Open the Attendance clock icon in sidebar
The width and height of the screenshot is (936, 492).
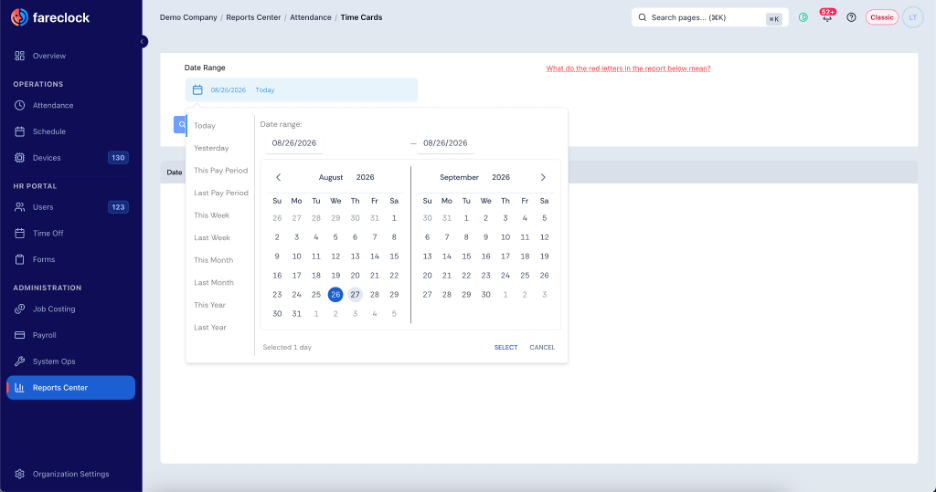pos(20,105)
